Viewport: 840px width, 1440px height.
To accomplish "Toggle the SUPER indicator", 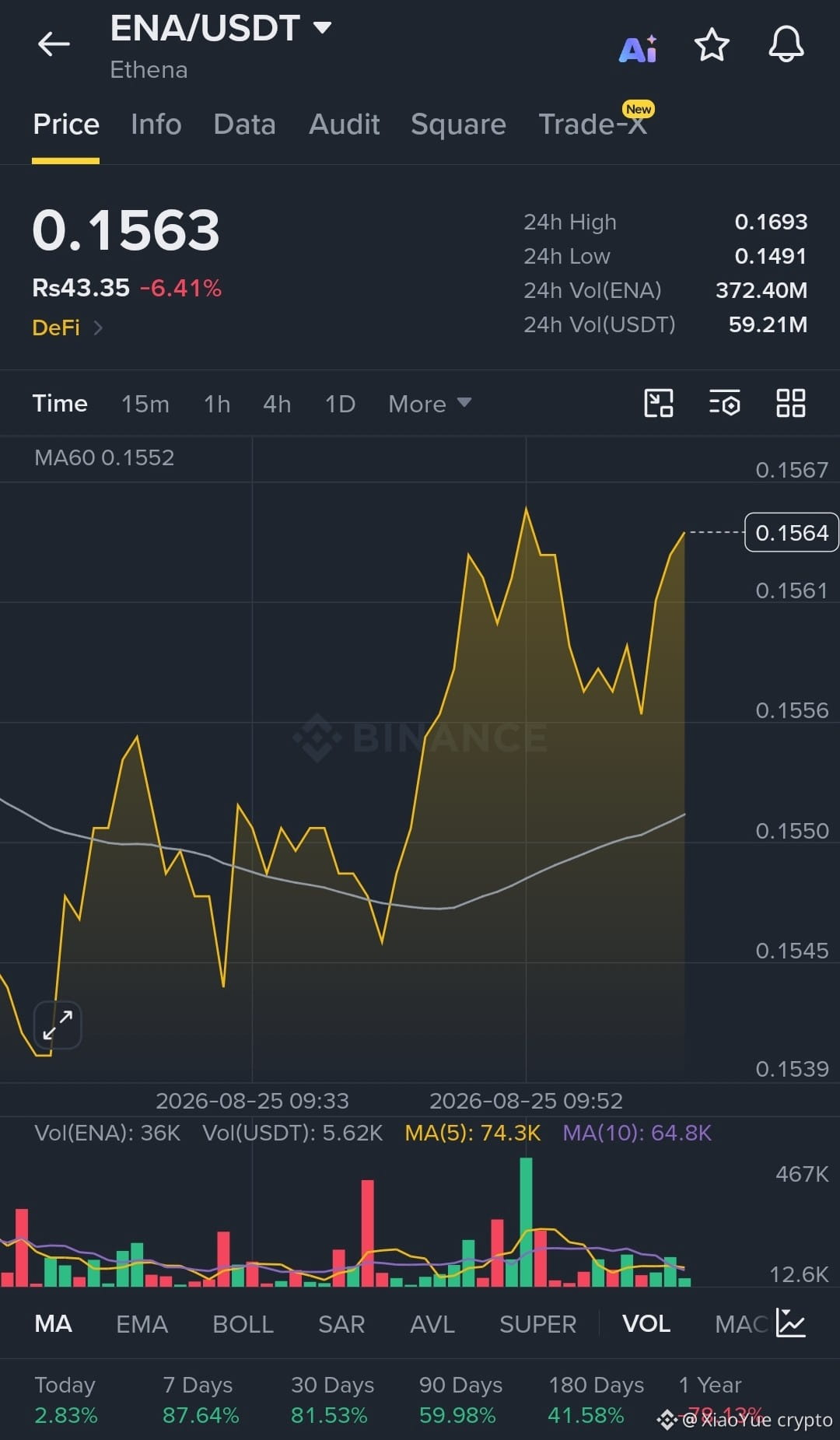I will 538,1323.
